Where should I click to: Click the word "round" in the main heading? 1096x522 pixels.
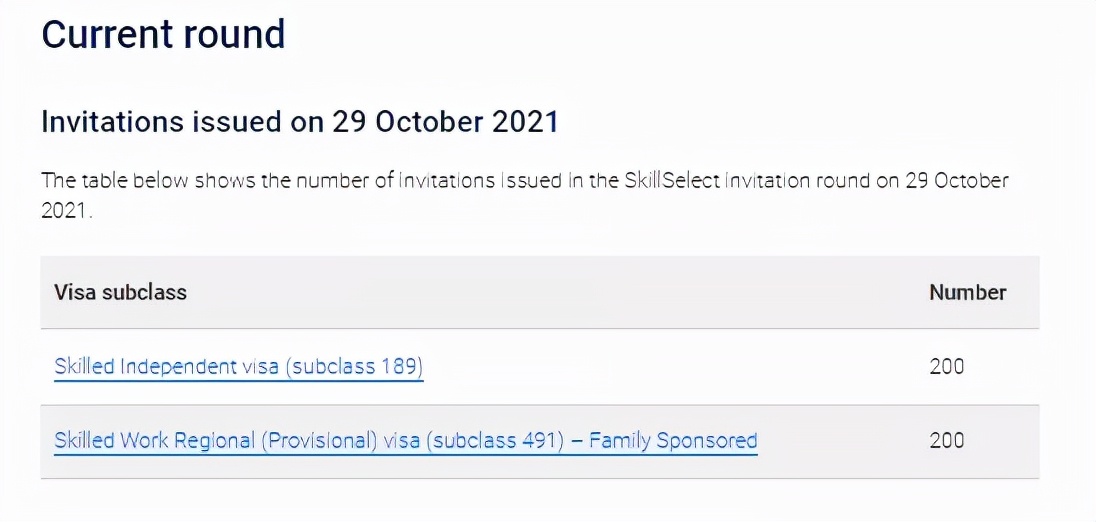[x=234, y=34]
